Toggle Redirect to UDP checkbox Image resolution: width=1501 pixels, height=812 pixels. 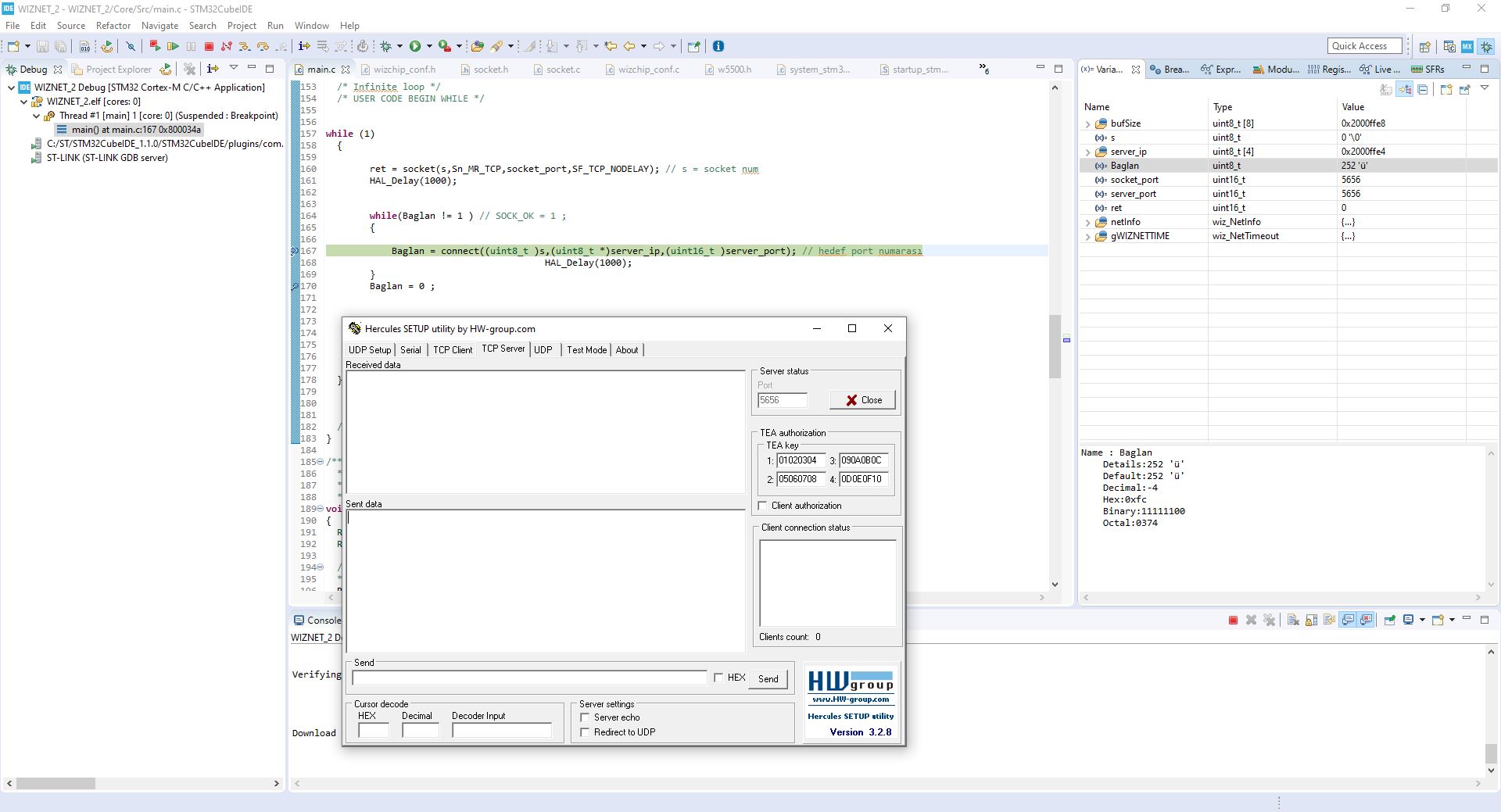(x=585, y=732)
